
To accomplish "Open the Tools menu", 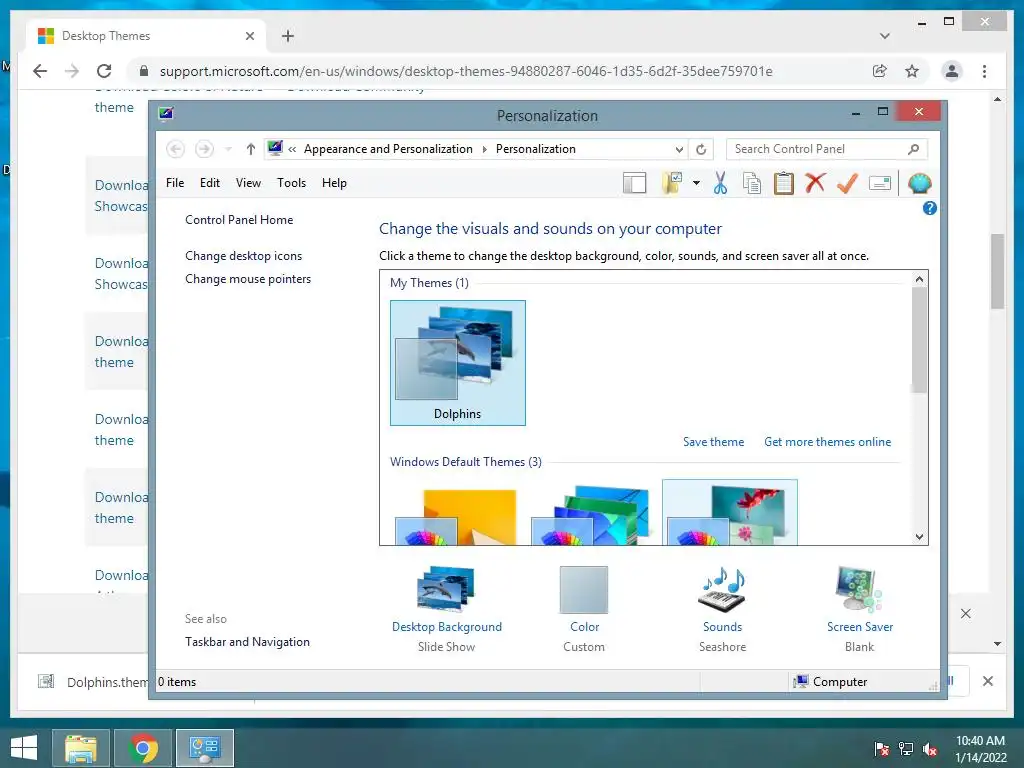I will coord(291,183).
